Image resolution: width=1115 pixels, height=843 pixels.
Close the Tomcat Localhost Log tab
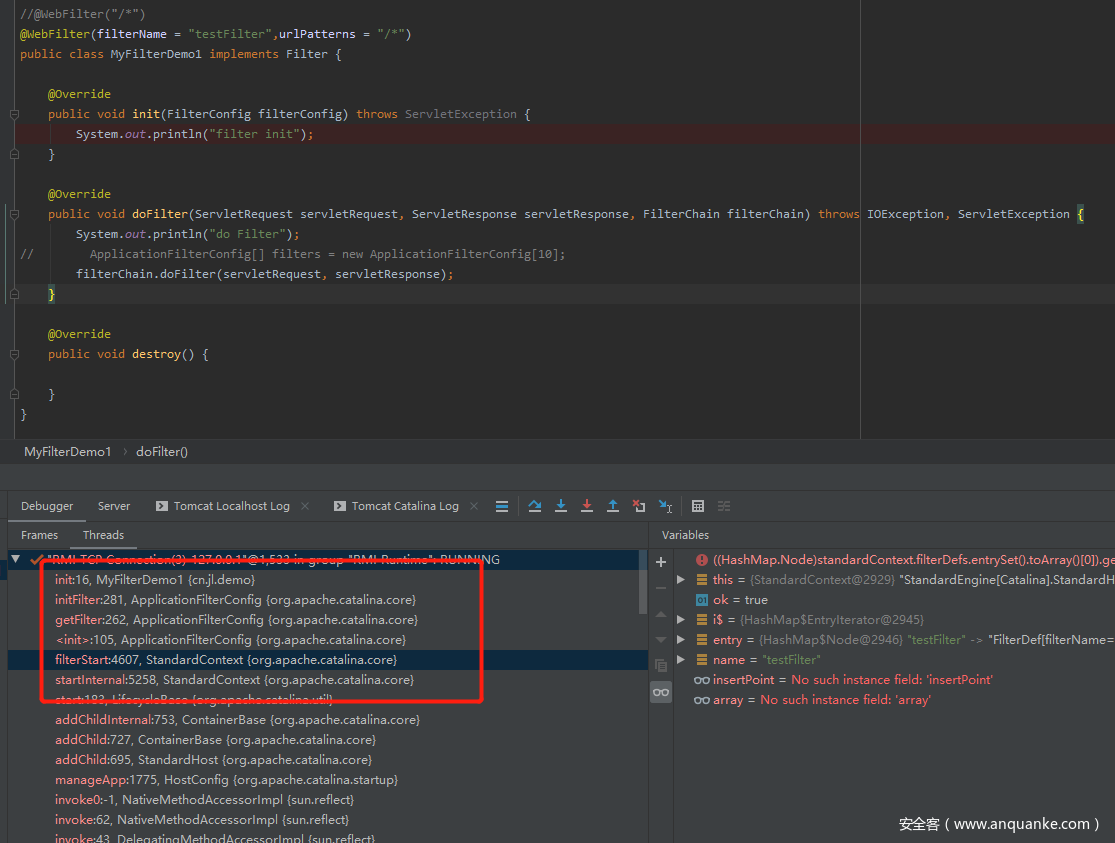coord(305,506)
